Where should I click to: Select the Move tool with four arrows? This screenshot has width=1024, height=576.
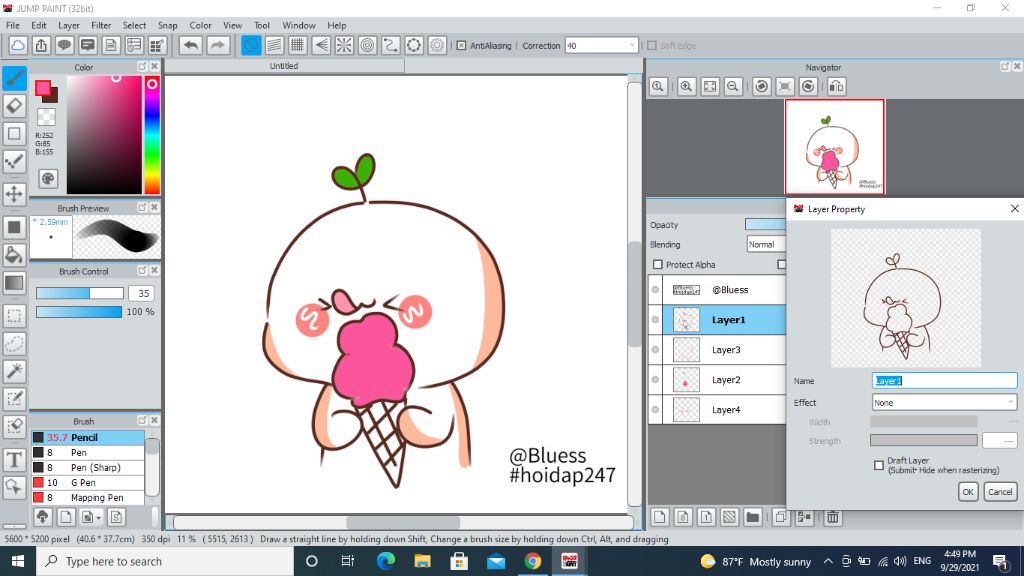14,194
